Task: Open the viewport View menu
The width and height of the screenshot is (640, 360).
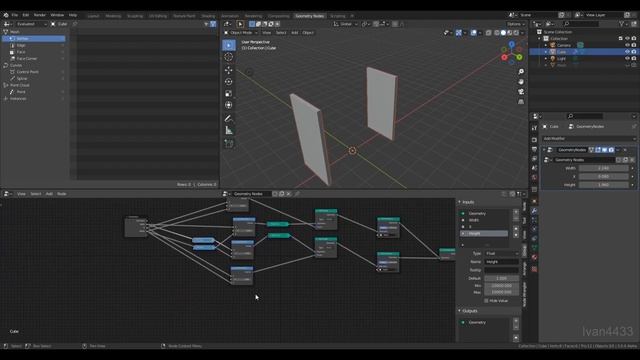Action: pyautogui.click(x=267, y=33)
